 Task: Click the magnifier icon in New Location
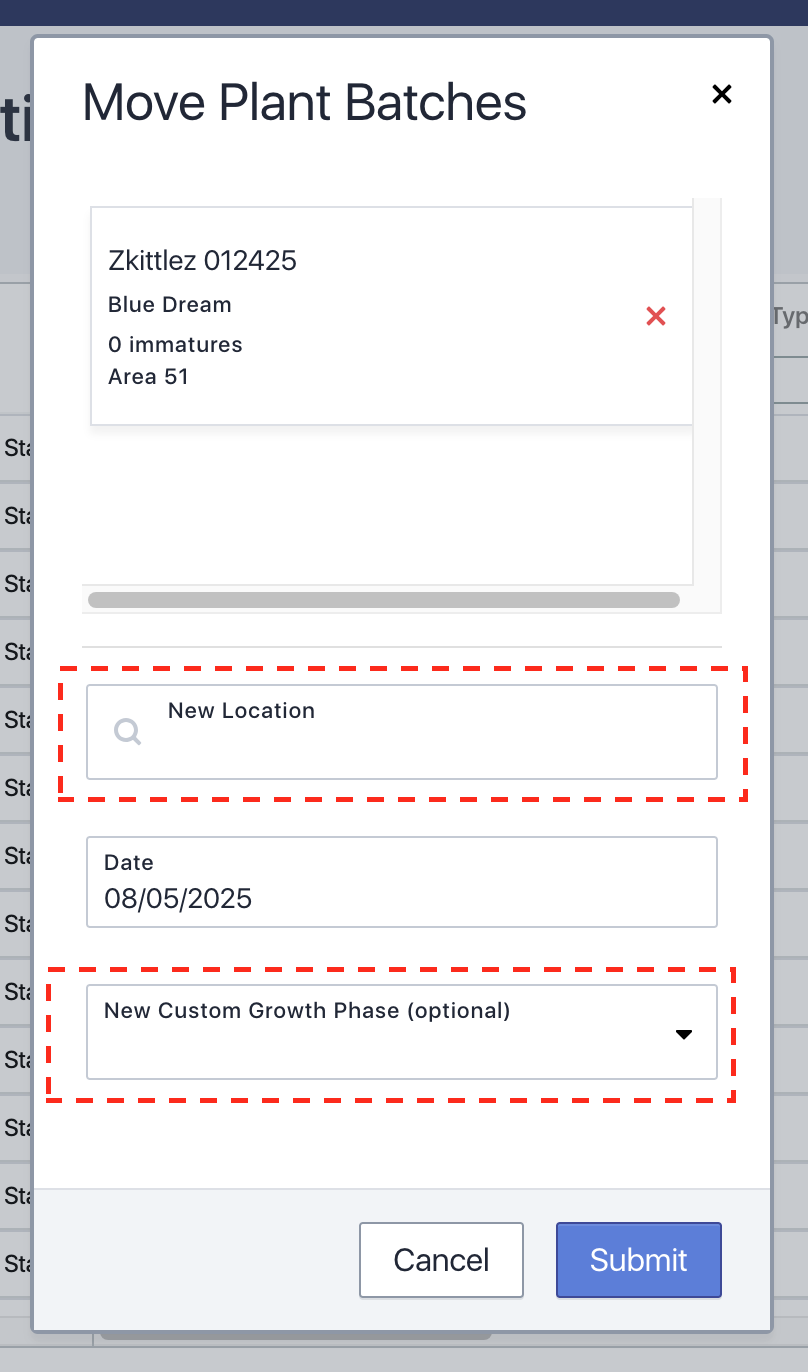(x=127, y=732)
